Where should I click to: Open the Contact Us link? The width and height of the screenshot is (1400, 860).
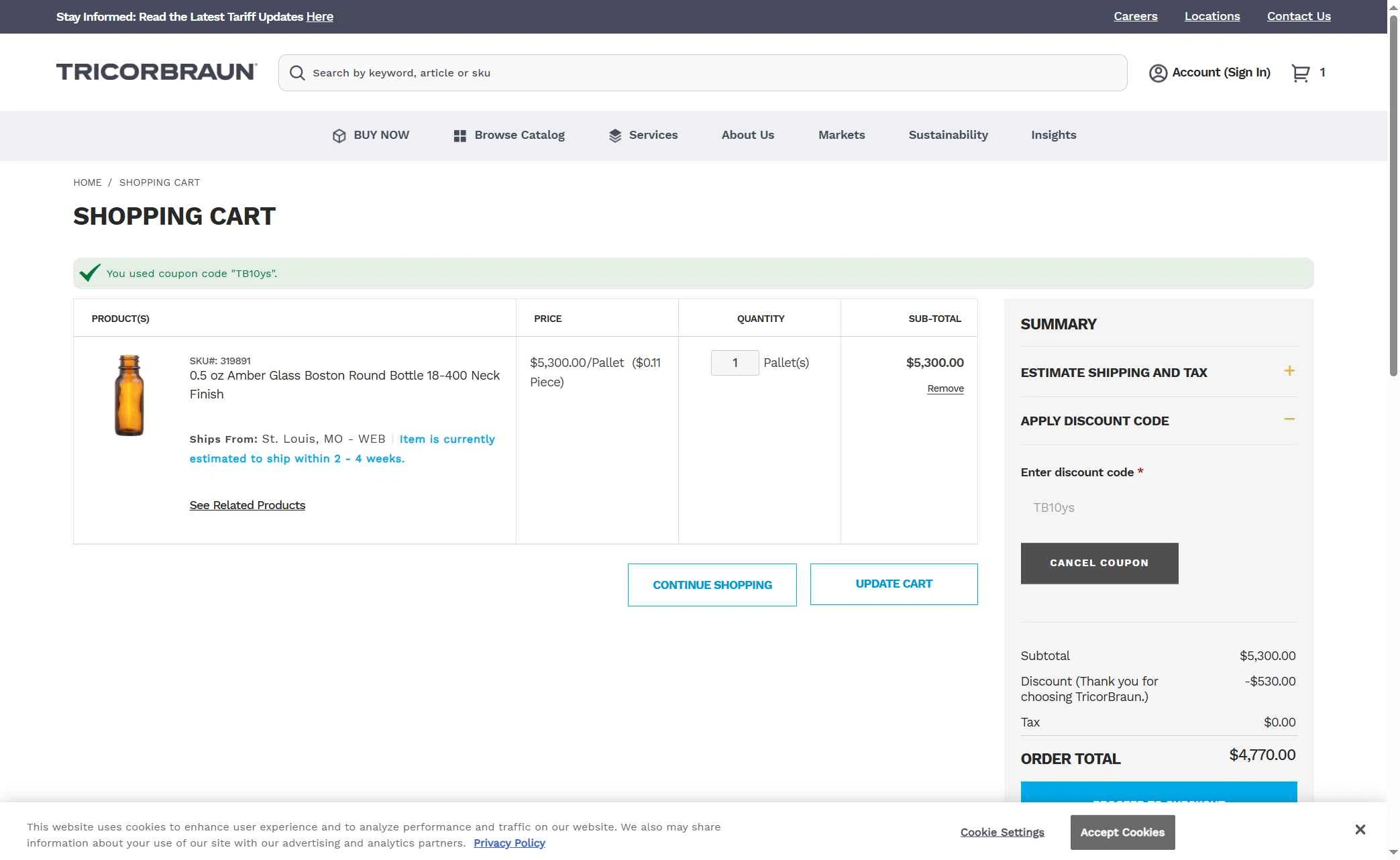(1298, 16)
